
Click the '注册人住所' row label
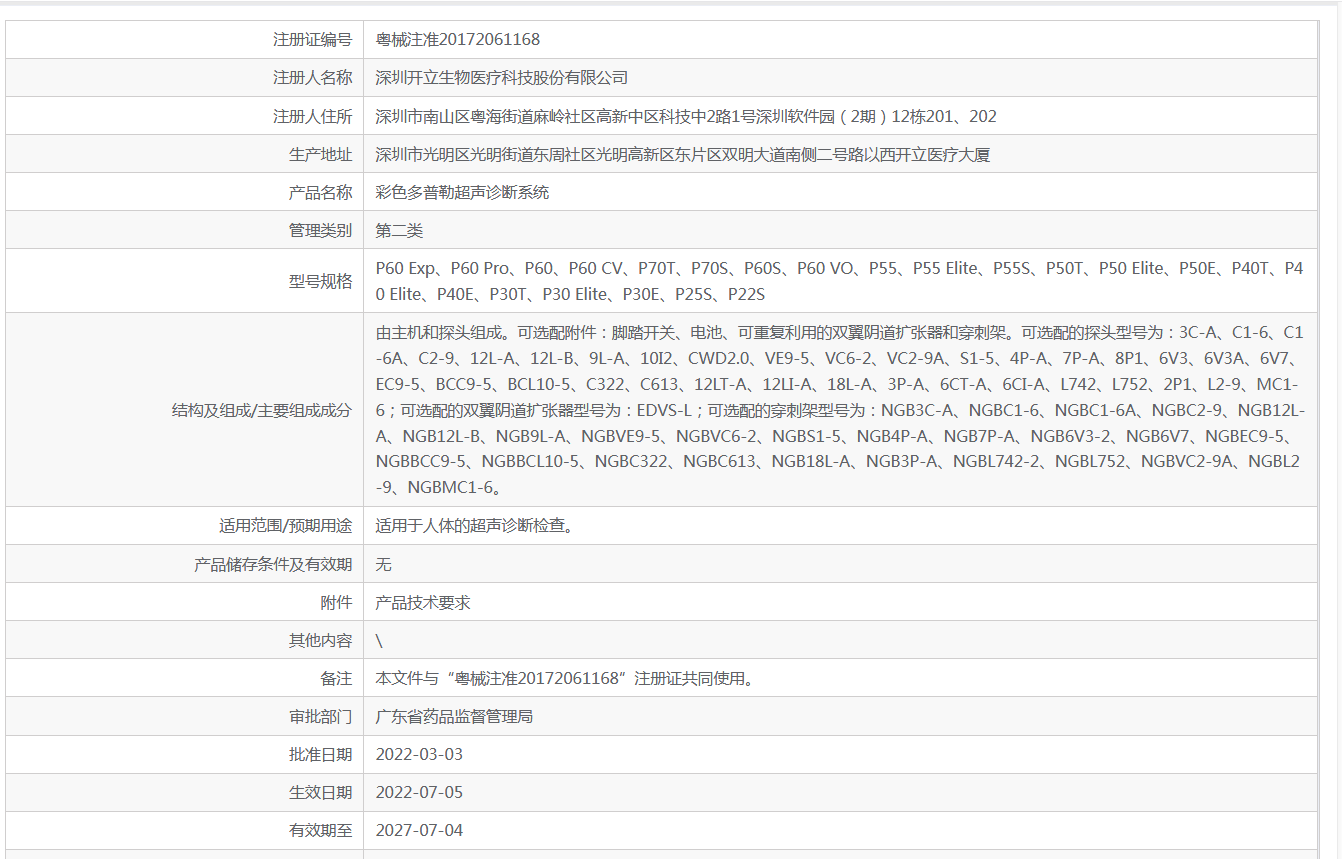pyautogui.click(x=312, y=116)
